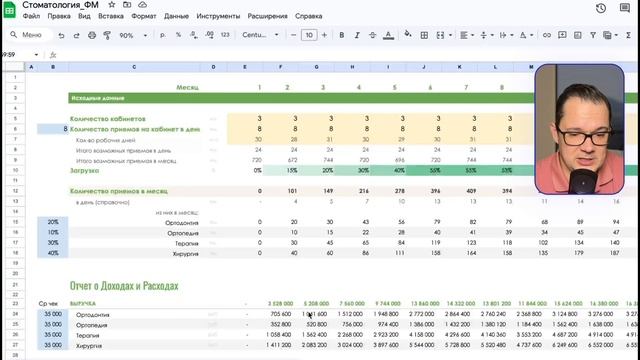The image size is (640, 360).
Task: View cloud save status
Action: coord(142,5)
